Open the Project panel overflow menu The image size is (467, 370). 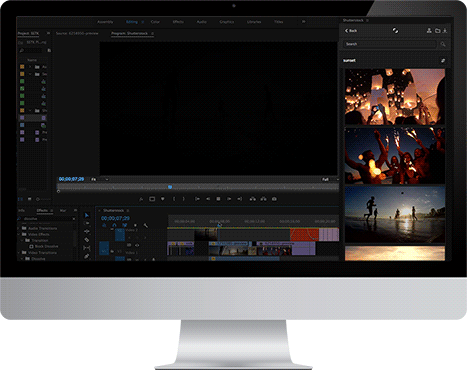tap(48, 33)
